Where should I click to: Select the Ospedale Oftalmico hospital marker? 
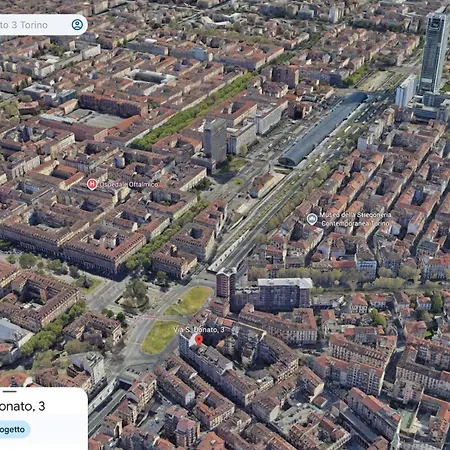click(92, 184)
